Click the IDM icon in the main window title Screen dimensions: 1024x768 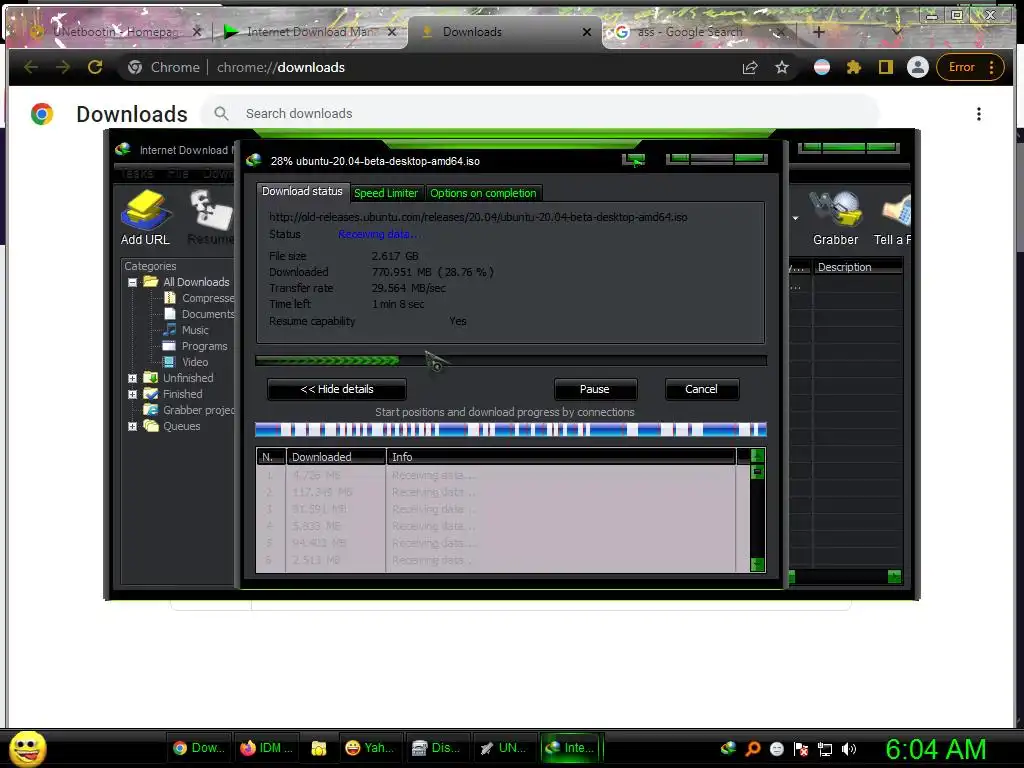tap(123, 150)
